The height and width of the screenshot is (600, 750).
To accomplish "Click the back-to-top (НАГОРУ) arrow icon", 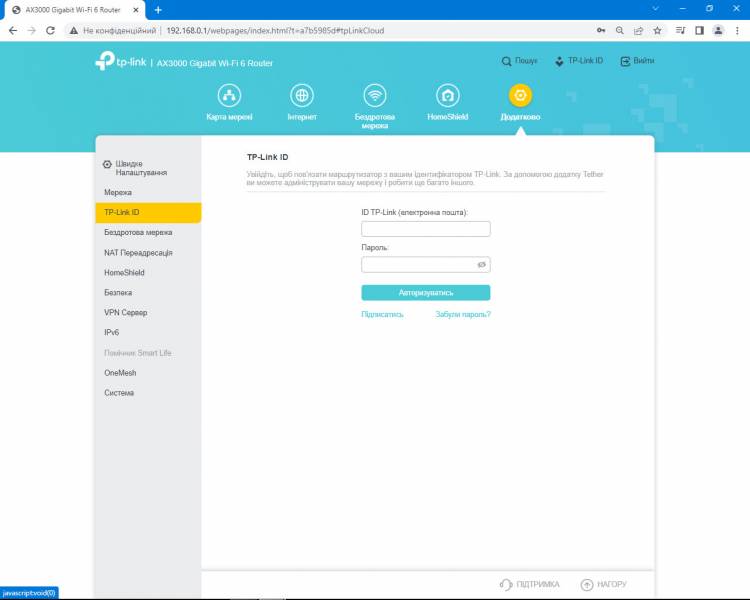I will [587, 584].
